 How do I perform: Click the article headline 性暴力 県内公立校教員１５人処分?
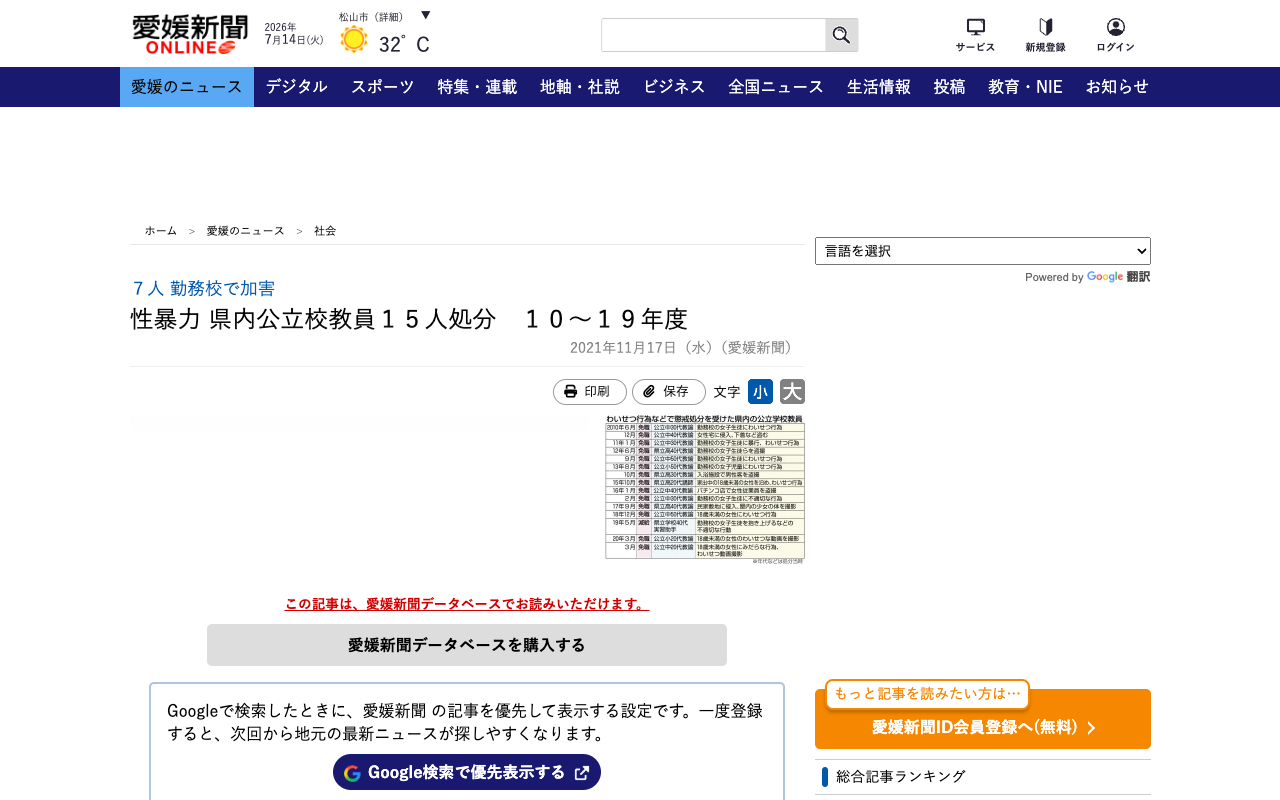(409, 319)
